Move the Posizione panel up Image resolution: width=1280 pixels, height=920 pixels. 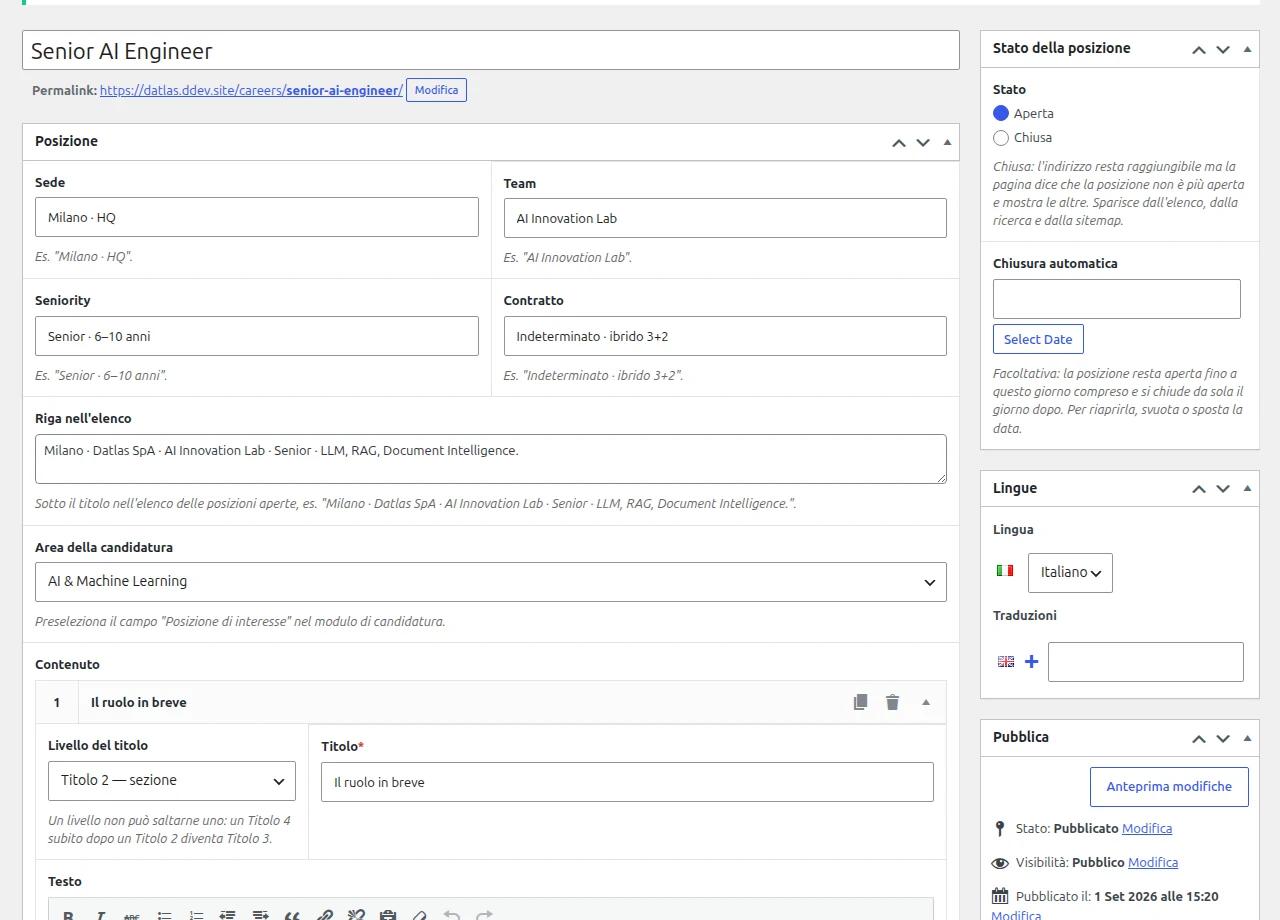898,142
